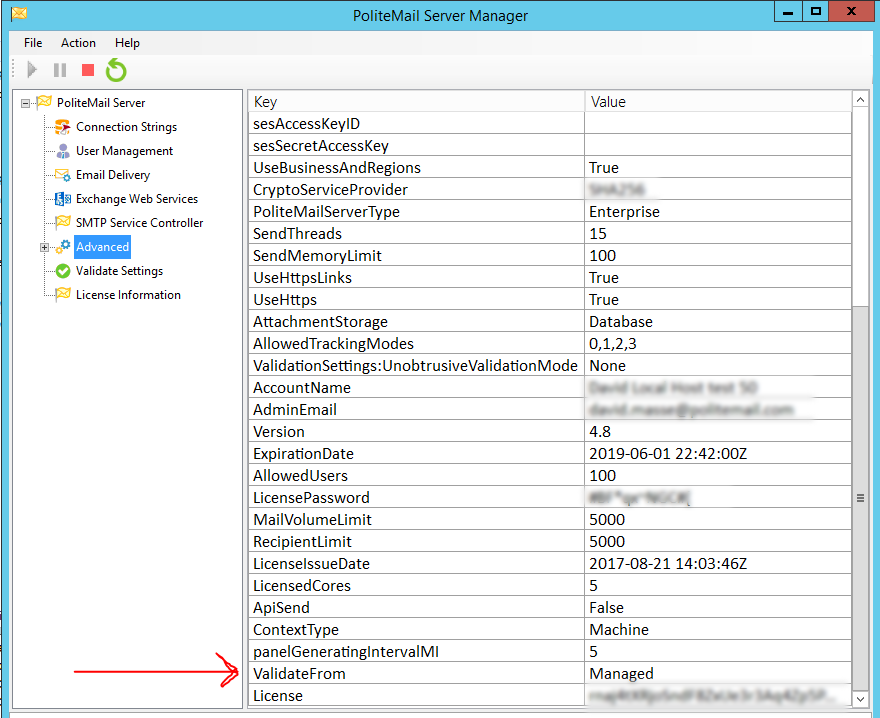
Task: Click the Advanced gears icon
Action: 63,246
